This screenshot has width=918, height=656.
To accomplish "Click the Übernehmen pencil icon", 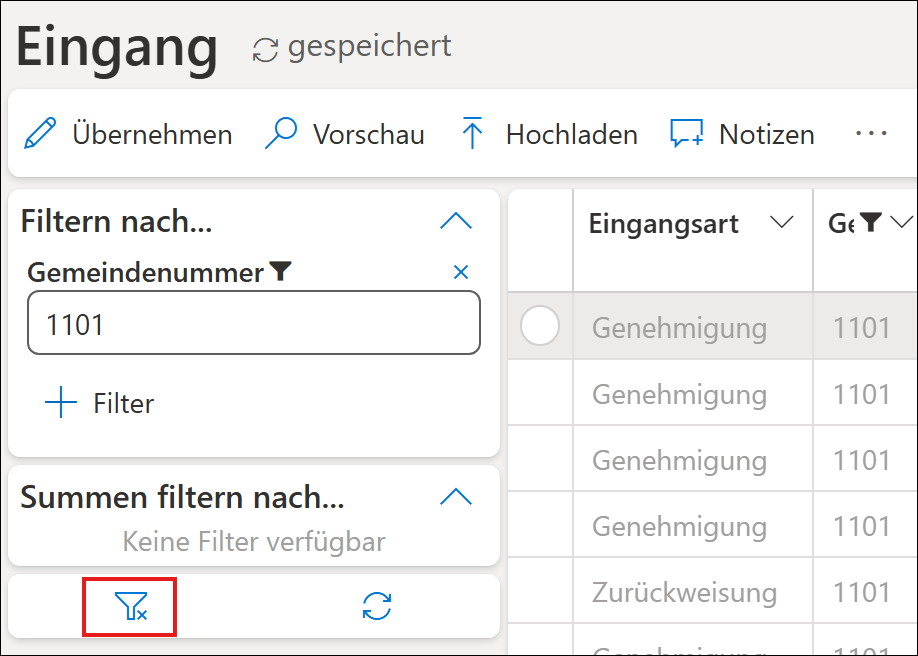I will point(40,134).
